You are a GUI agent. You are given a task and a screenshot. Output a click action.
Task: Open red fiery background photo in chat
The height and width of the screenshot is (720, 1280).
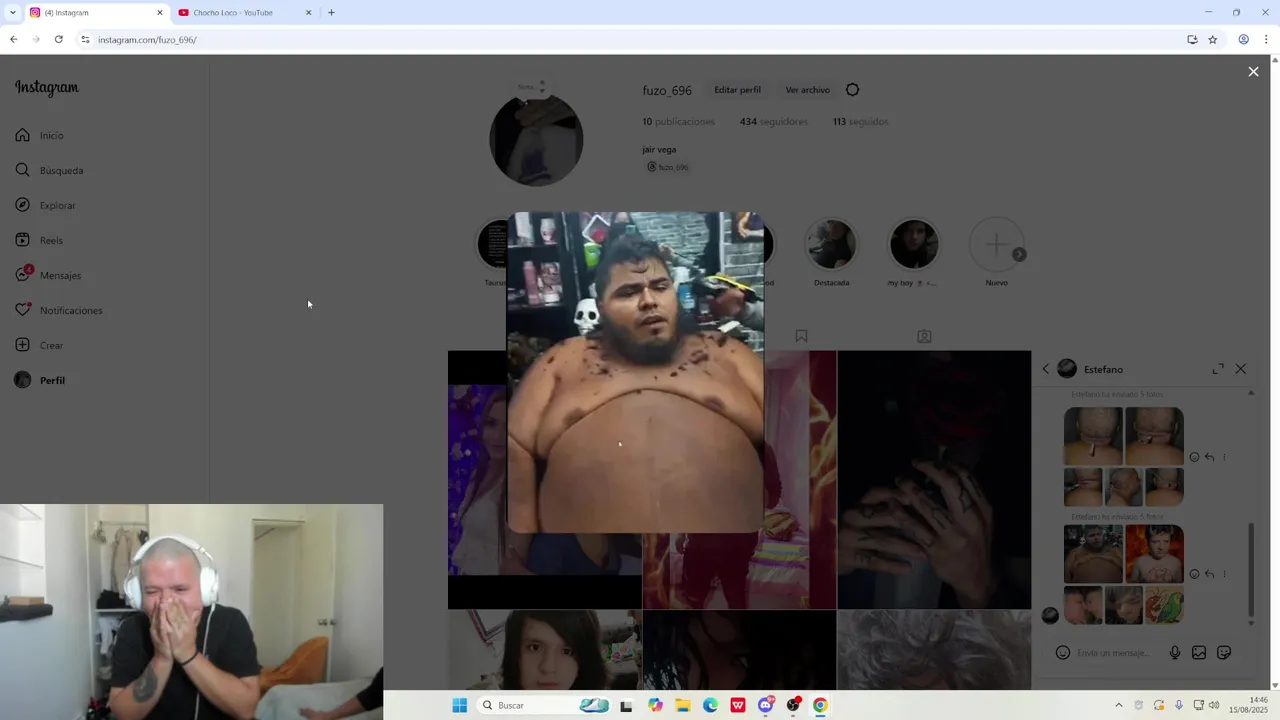1154,554
